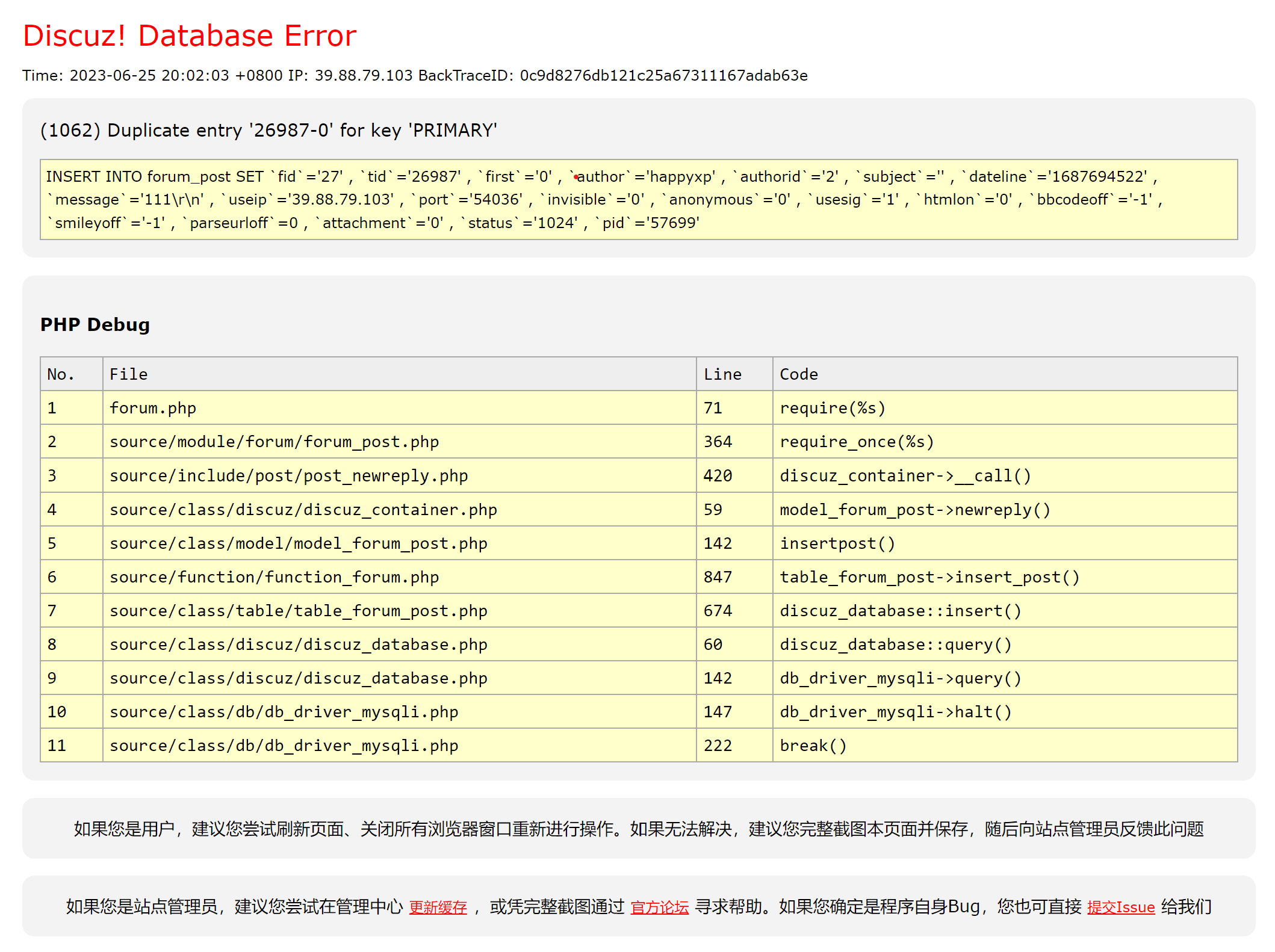Click the table_forum_post.php file cell
1275x952 pixels.
pos(298,611)
